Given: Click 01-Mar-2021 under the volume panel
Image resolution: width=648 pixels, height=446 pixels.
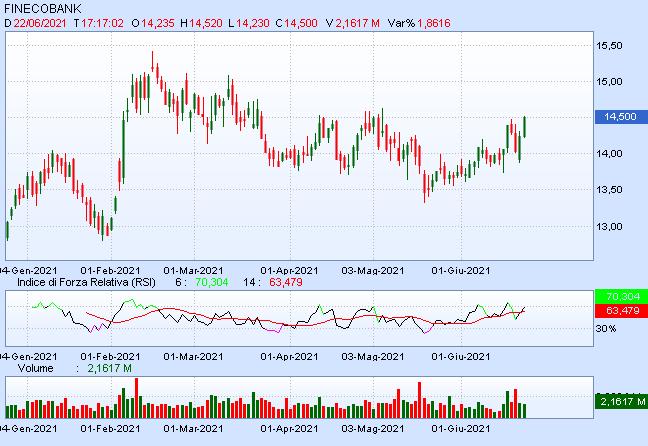Looking at the screenshot, I should pos(193,429).
